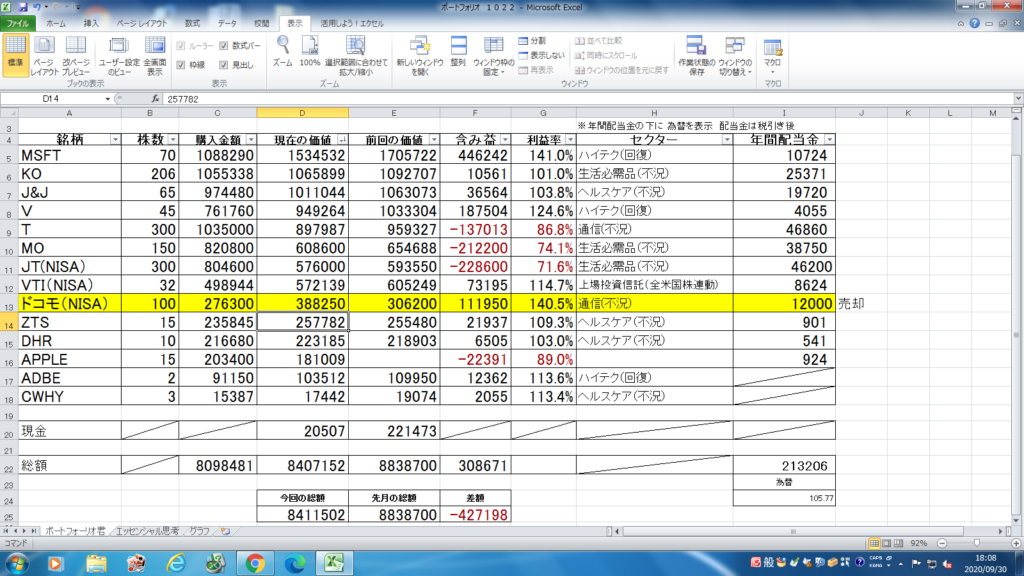Select the column D header
Viewport: 1024px width, 576px height.
pos(302,113)
